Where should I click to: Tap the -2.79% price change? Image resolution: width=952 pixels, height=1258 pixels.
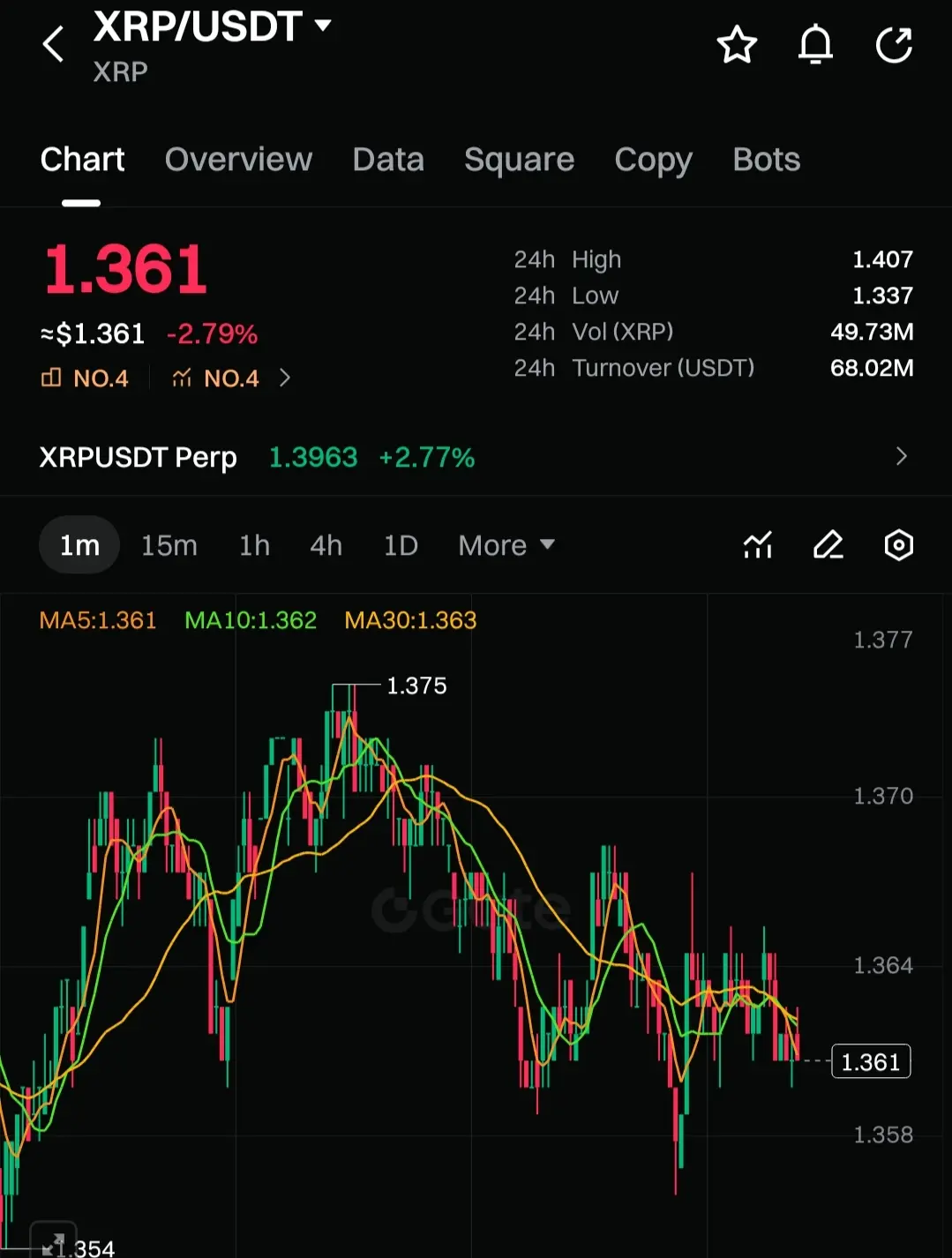212,333
